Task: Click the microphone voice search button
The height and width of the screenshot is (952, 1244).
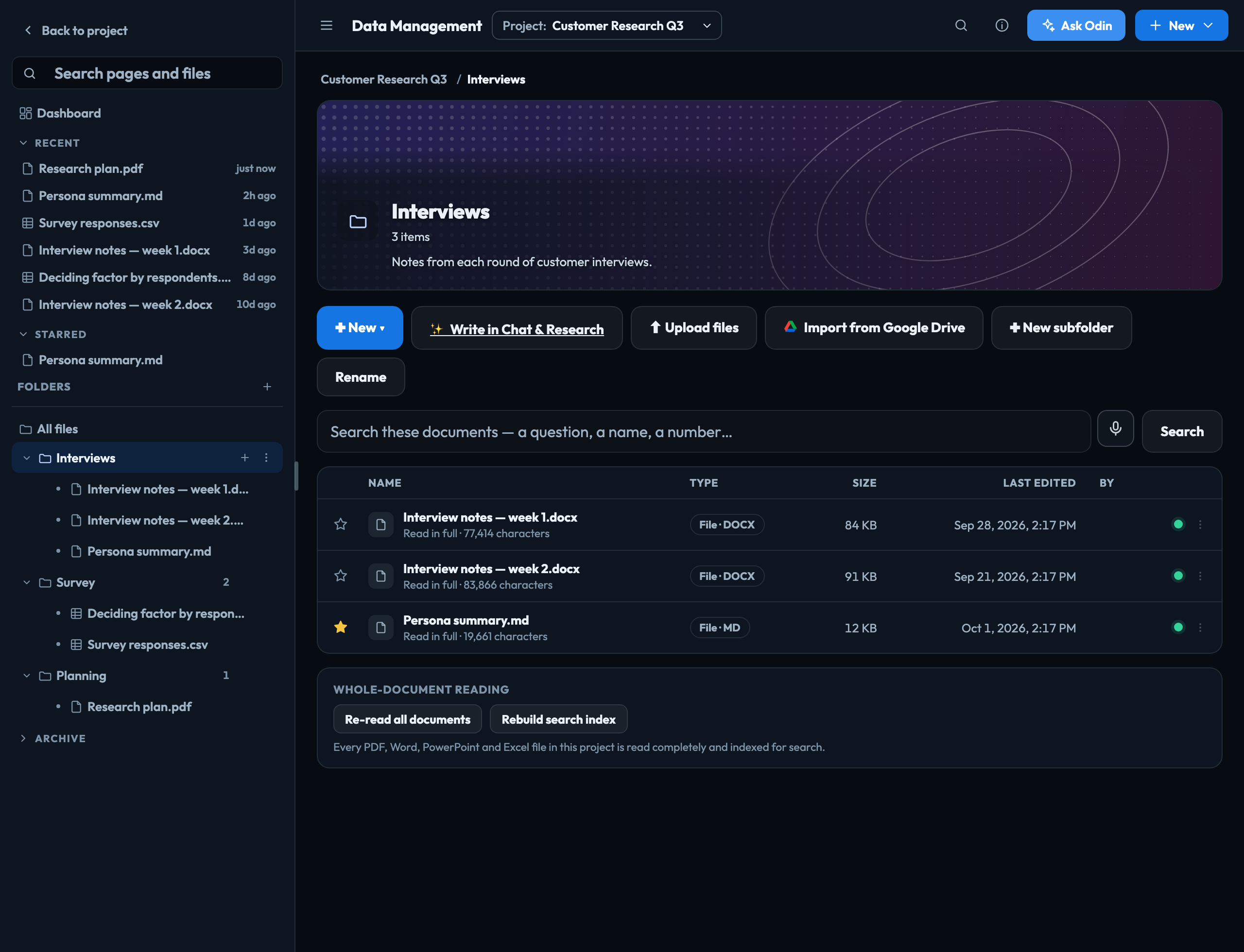Action: pyautogui.click(x=1115, y=428)
